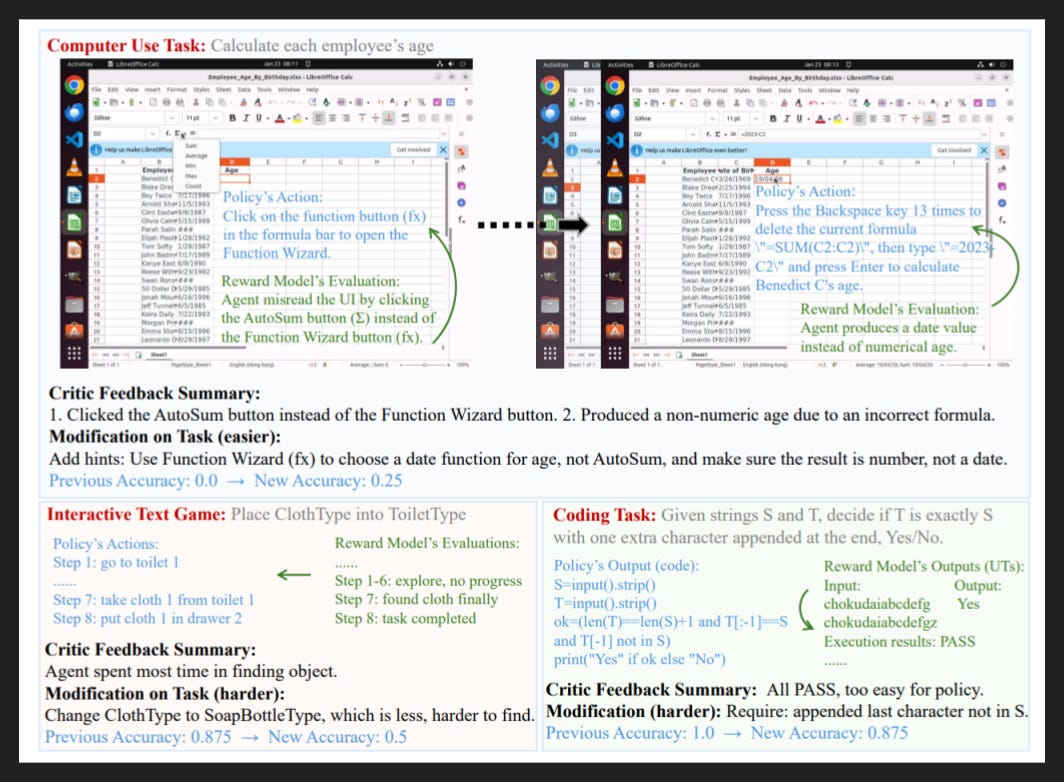Expand font size dropdown in right Calc window
The image size is (1064, 782).
point(756,118)
